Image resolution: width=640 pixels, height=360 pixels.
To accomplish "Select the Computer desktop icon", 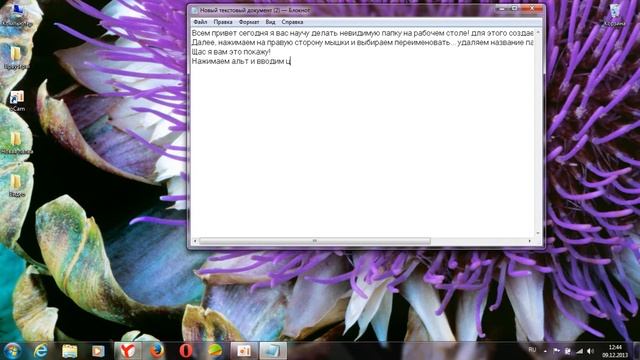I will (17, 16).
